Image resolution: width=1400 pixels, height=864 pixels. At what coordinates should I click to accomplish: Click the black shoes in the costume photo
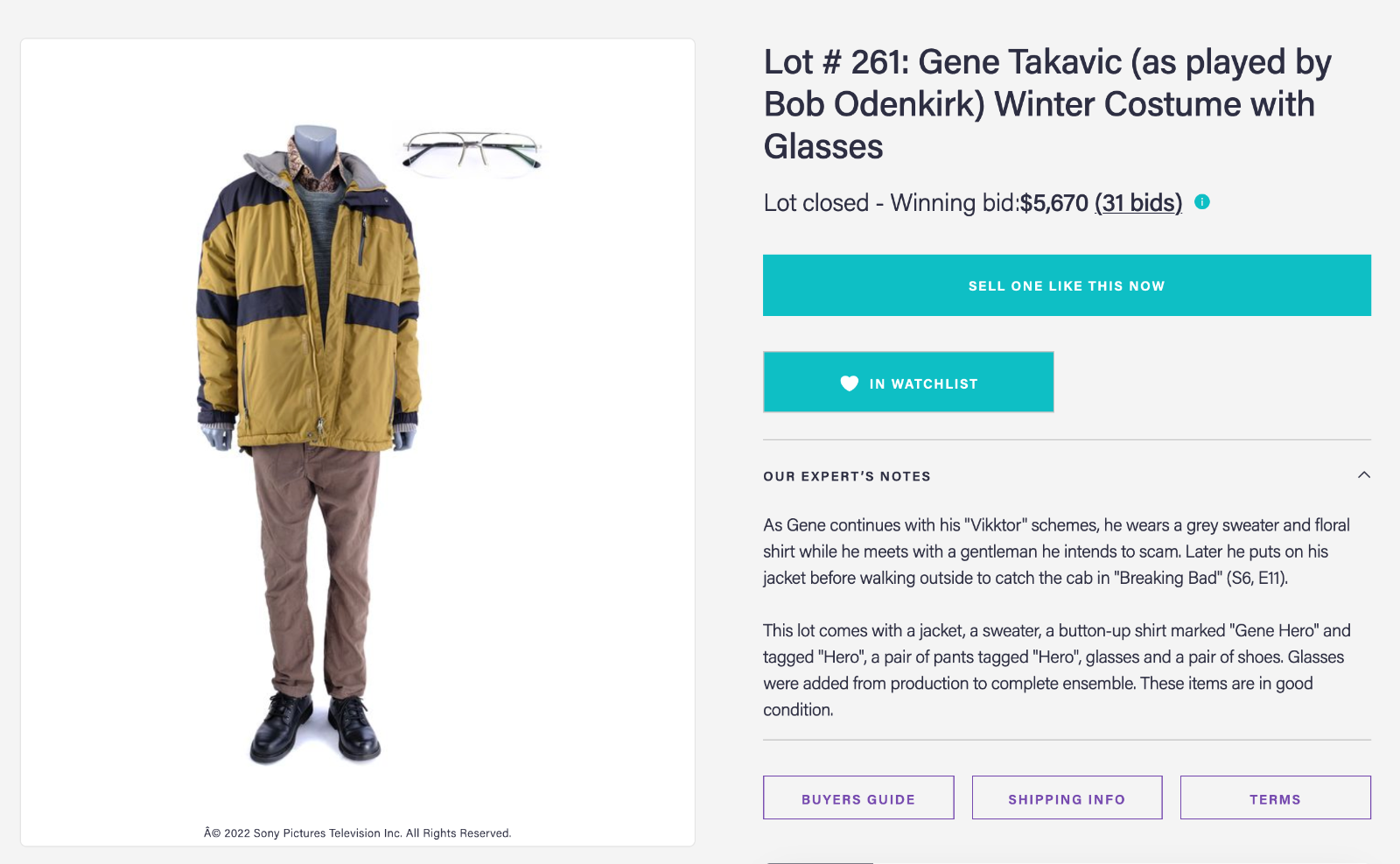(x=315, y=727)
